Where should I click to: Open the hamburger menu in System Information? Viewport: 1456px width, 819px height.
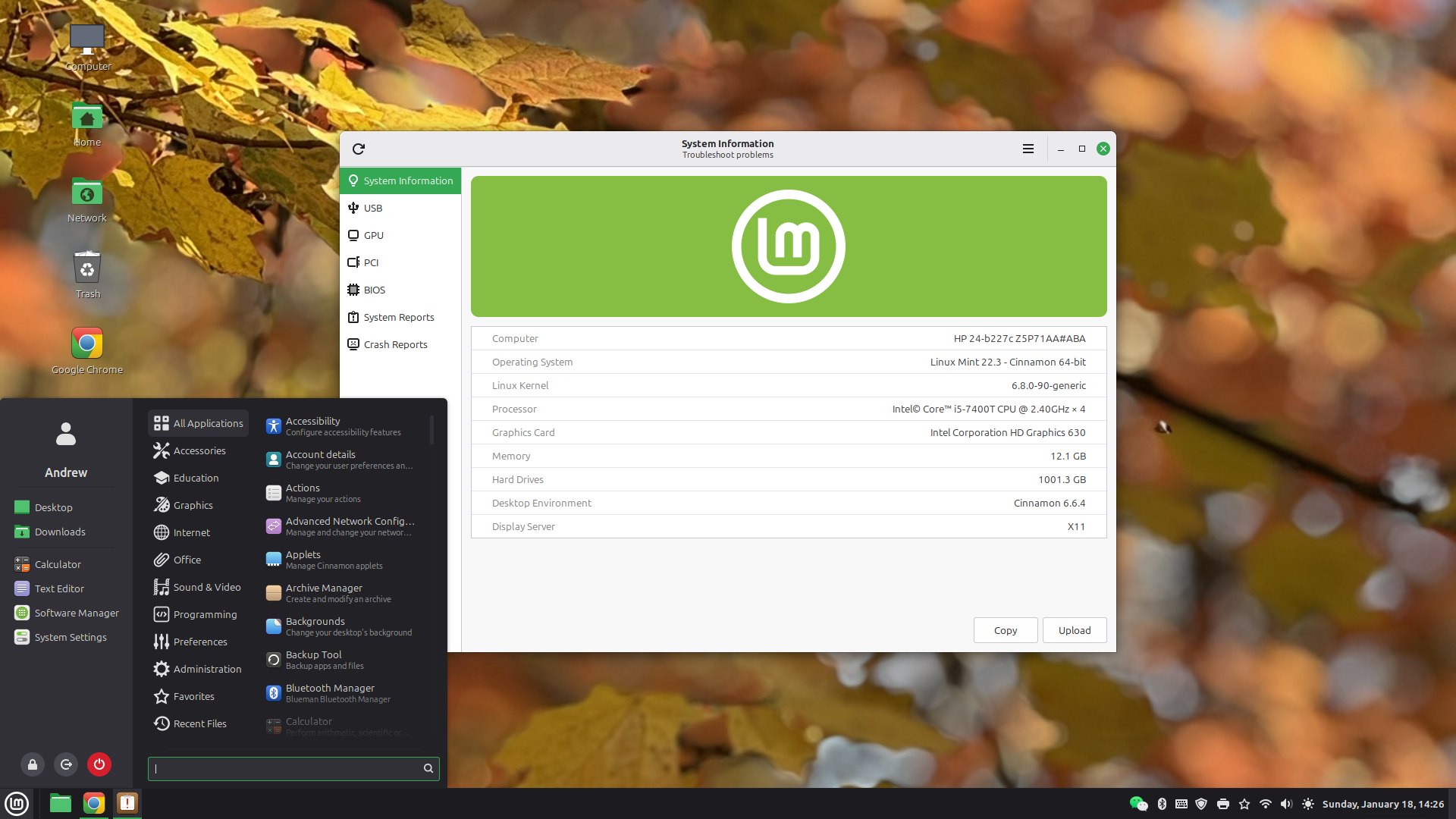pyautogui.click(x=1028, y=149)
